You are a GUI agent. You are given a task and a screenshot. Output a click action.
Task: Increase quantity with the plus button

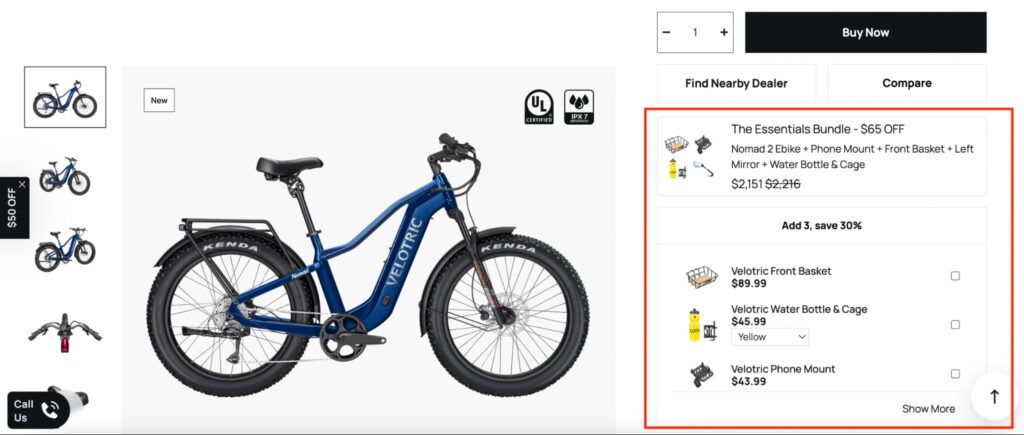pos(724,33)
